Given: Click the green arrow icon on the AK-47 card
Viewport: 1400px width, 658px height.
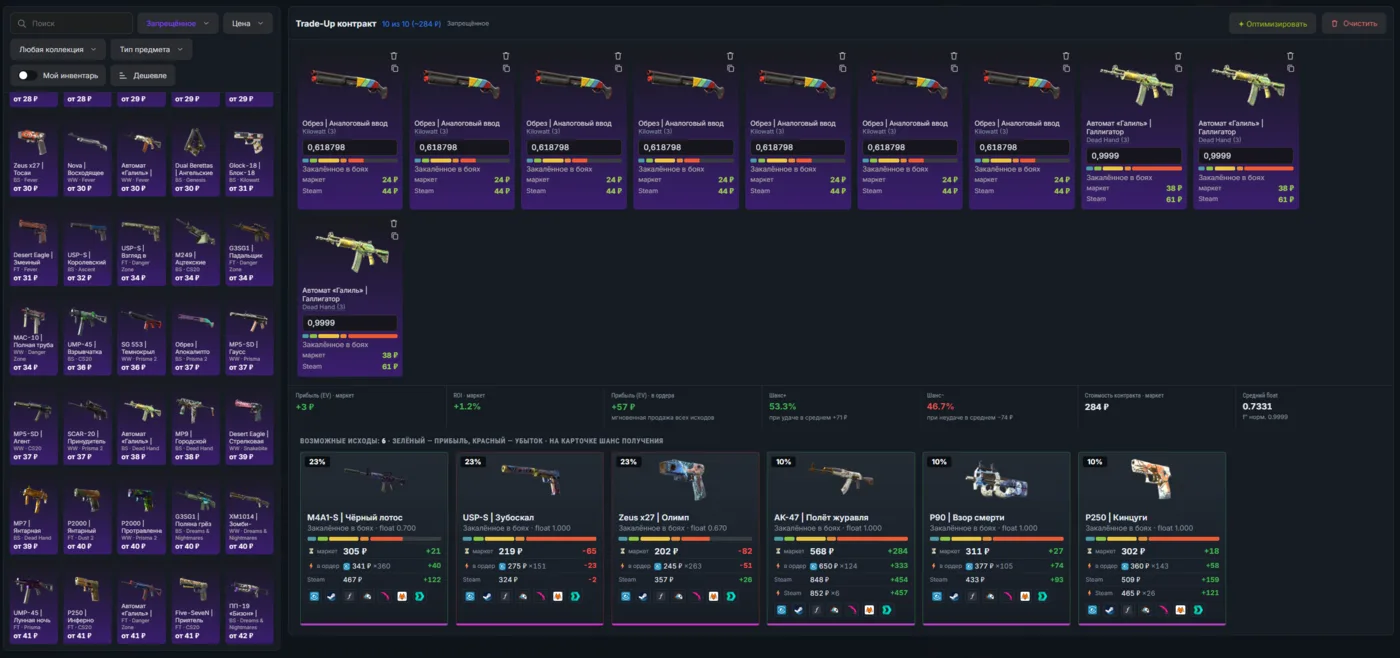Looking at the screenshot, I should click(886, 609).
